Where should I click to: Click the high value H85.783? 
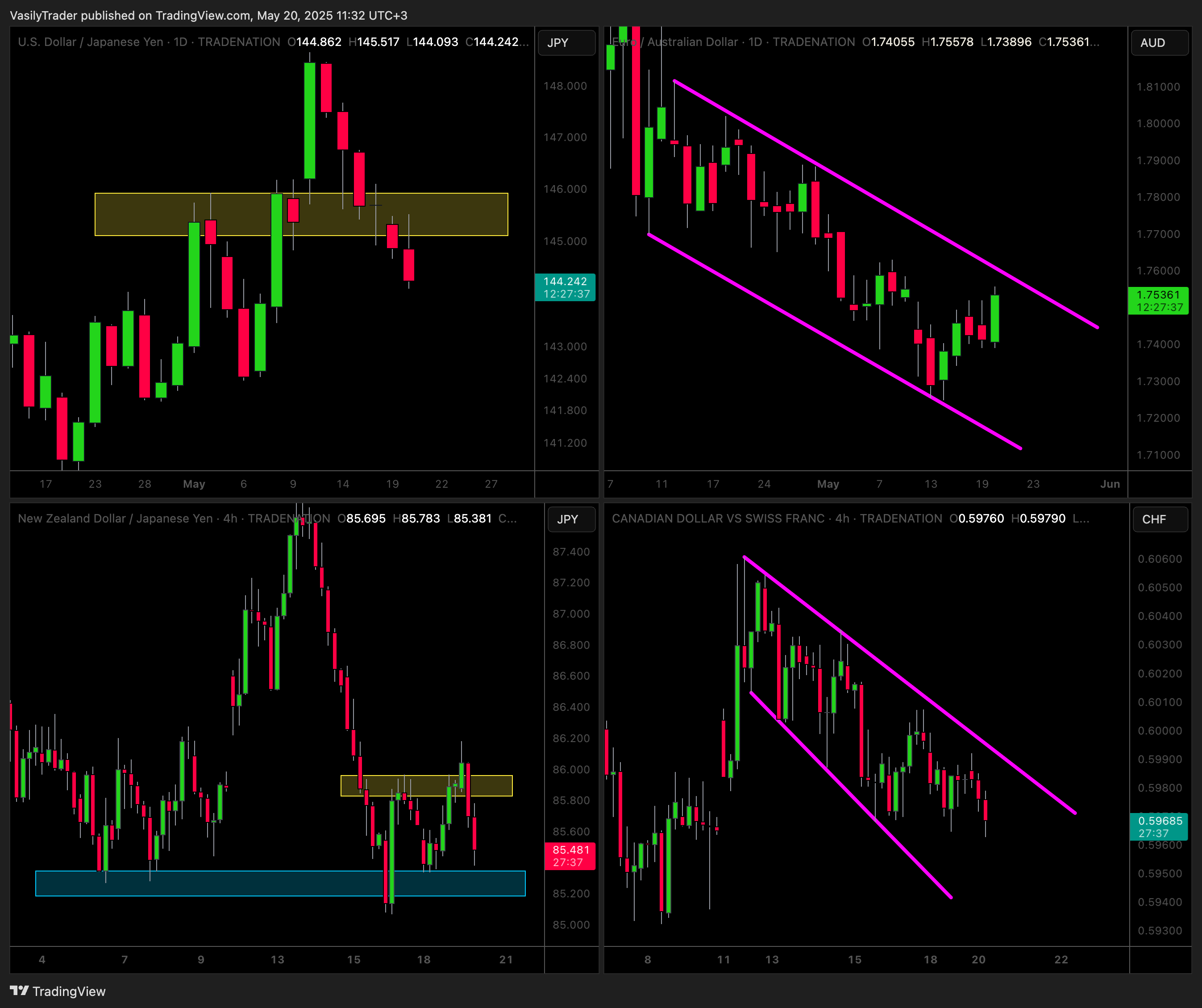[x=416, y=519]
